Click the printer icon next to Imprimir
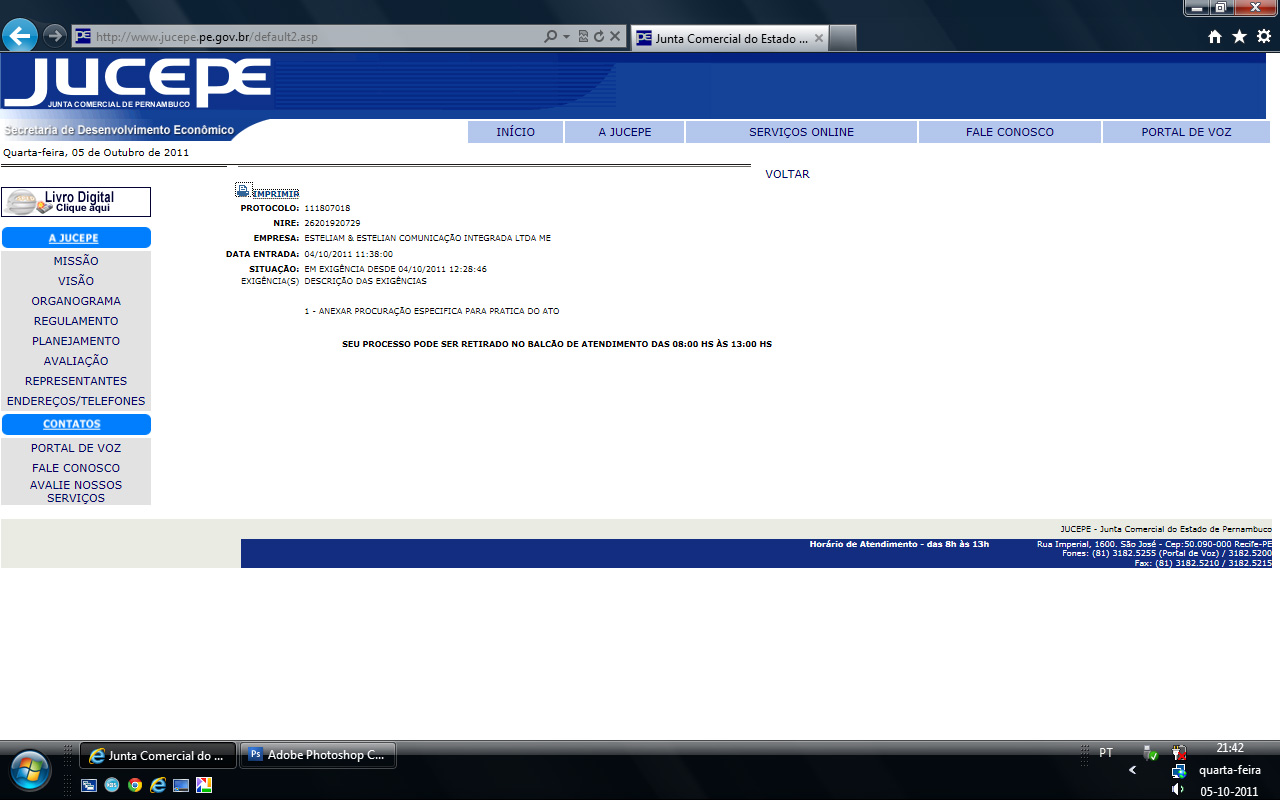This screenshot has width=1280, height=800. coord(242,190)
